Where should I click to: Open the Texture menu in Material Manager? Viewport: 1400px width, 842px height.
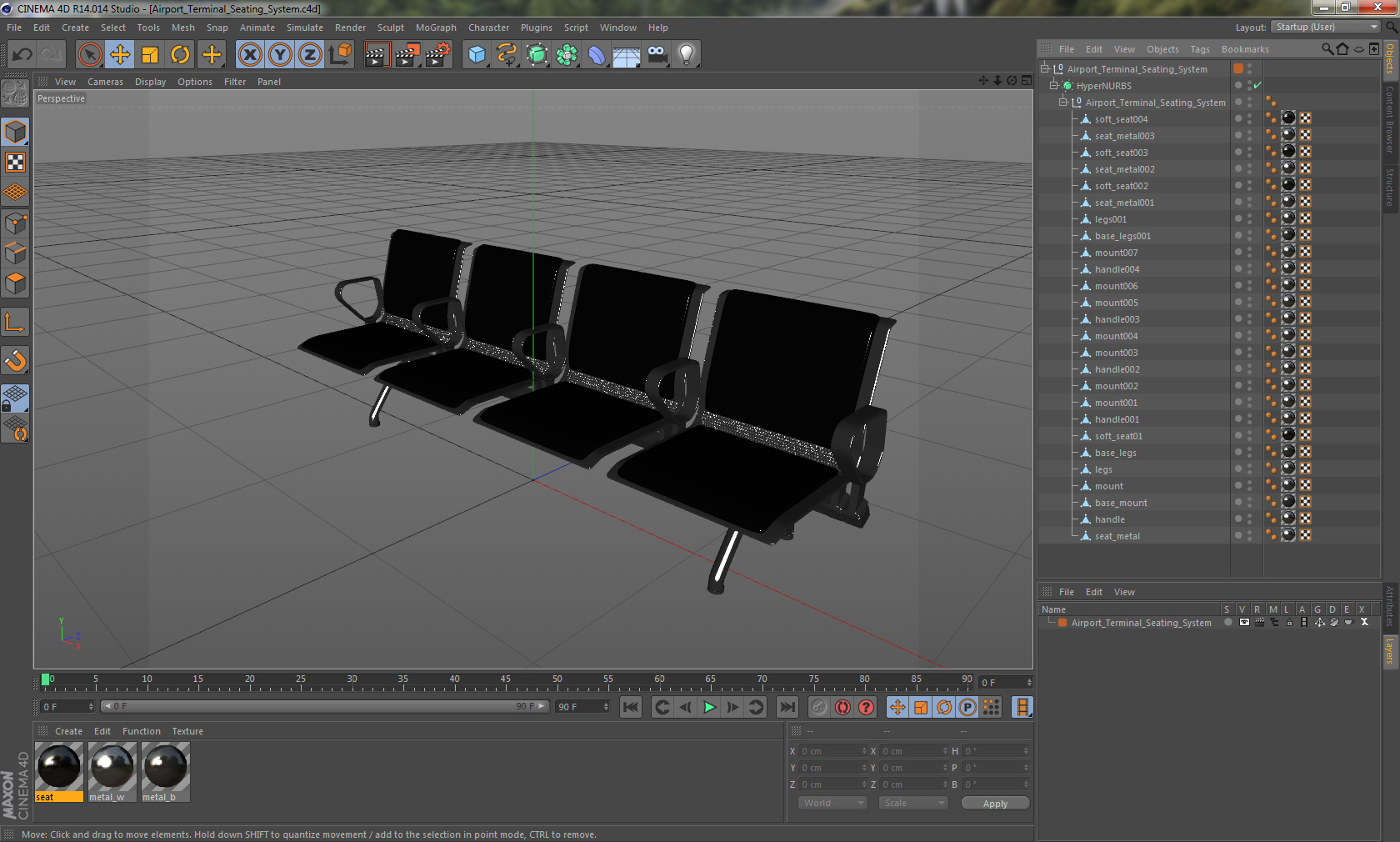click(187, 731)
